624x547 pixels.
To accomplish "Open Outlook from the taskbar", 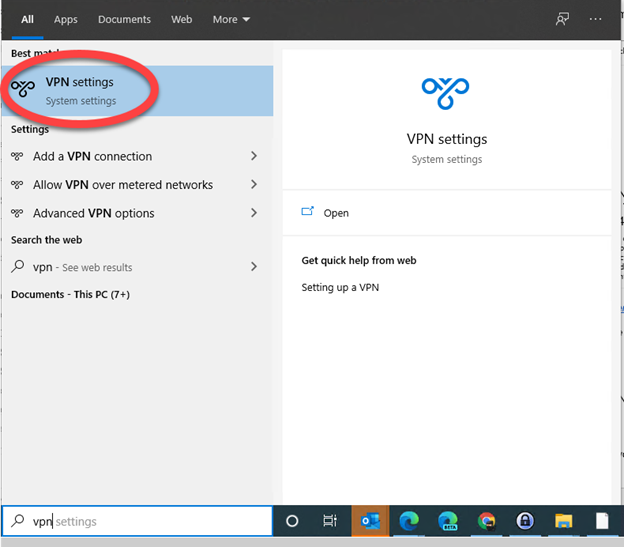I will pos(370,521).
